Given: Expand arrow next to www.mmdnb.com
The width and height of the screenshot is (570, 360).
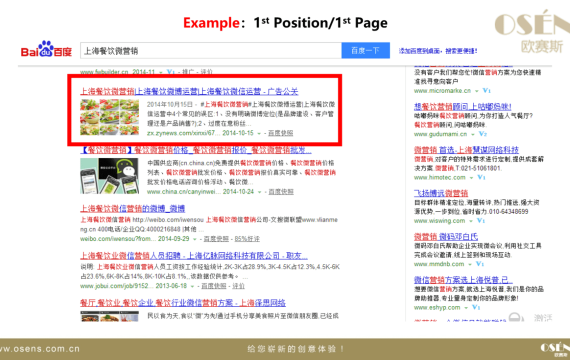Looking at the screenshot, I should point(470,264).
